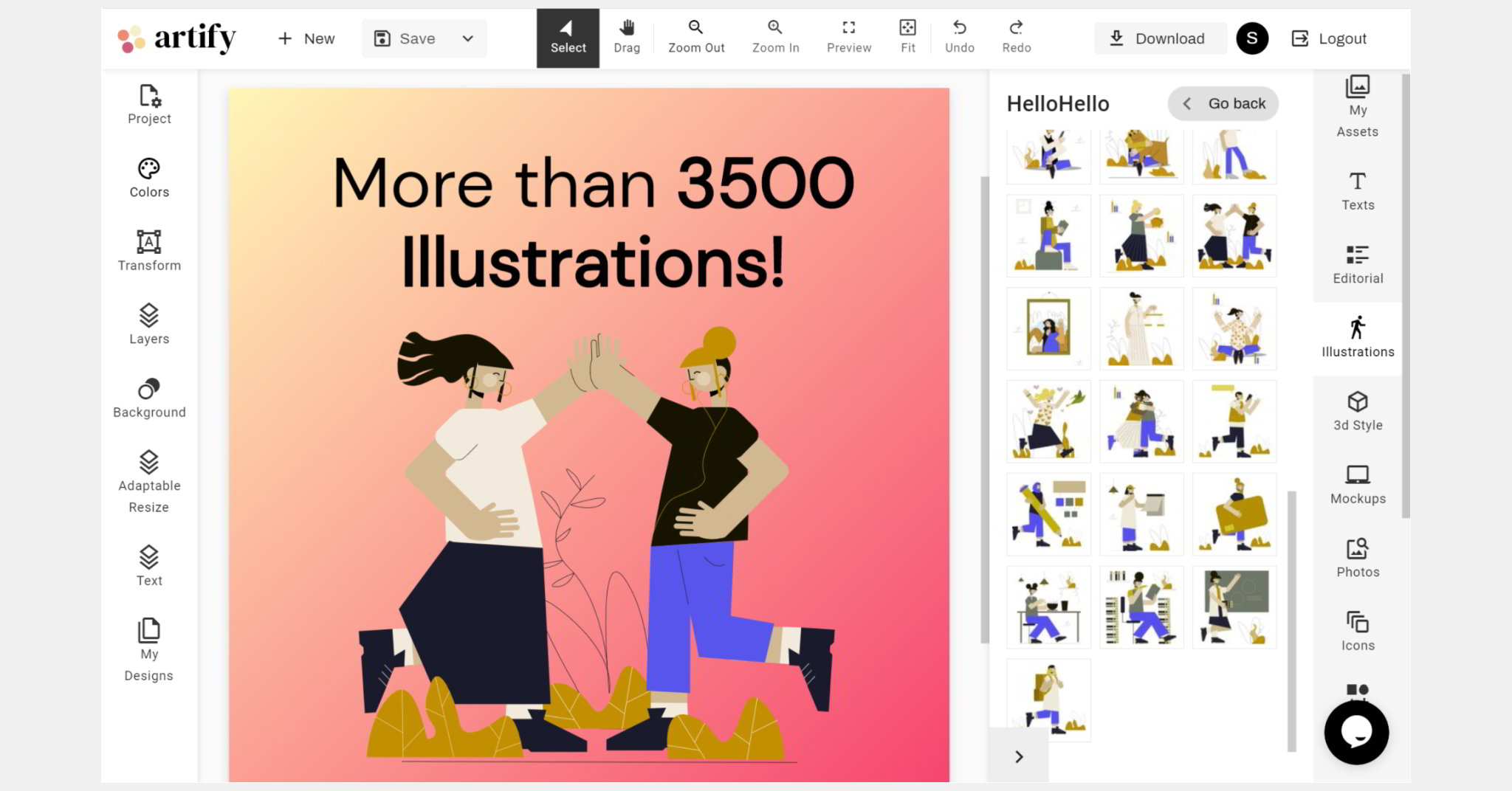Viewport: 1512px width, 791px height.
Task: Switch to 3d Style tab
Action: click(x=1358, y=412)
